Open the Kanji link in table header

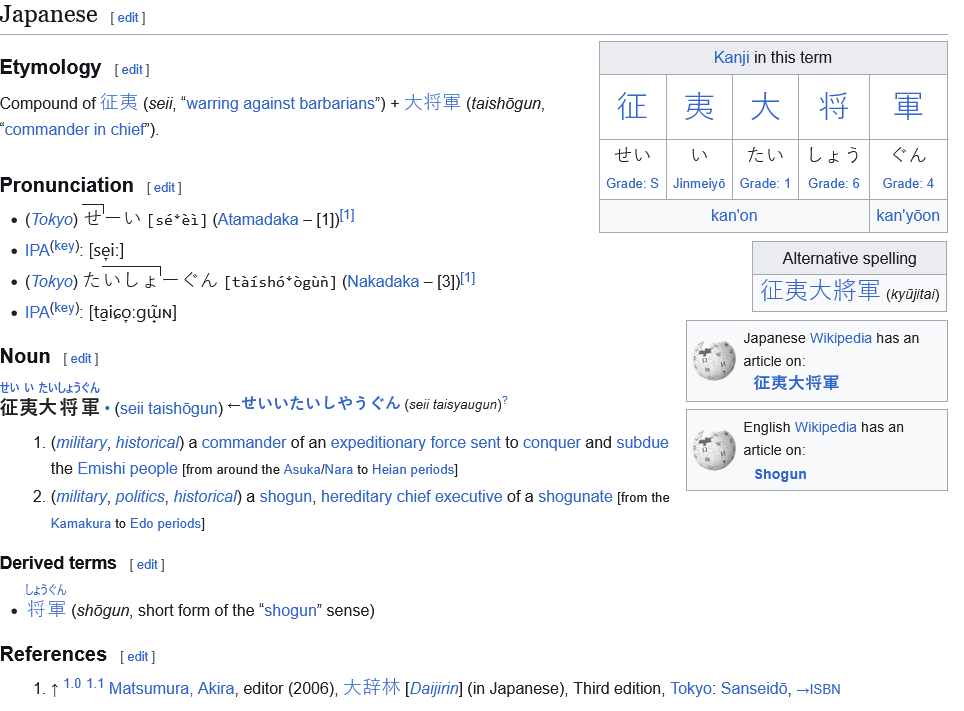pyautogui.click(x=731, y=58)
